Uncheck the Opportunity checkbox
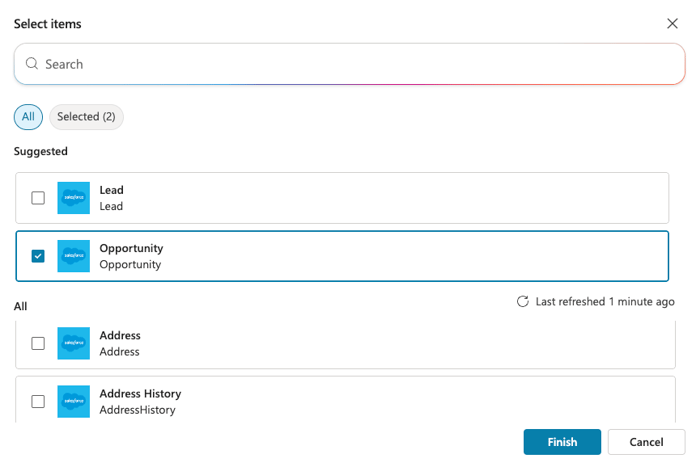The image size is (696, 467). pyautogui.click(x=38, y=256)
